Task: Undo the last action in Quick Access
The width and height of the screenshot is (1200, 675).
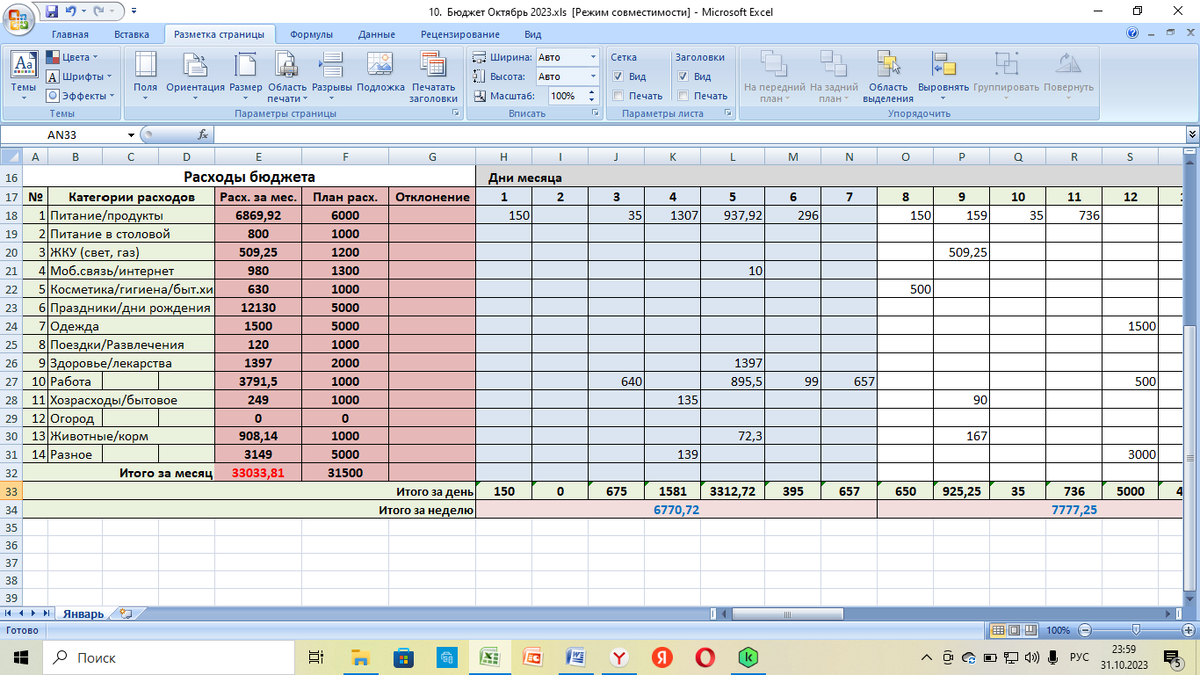Action: click(73, 11)
